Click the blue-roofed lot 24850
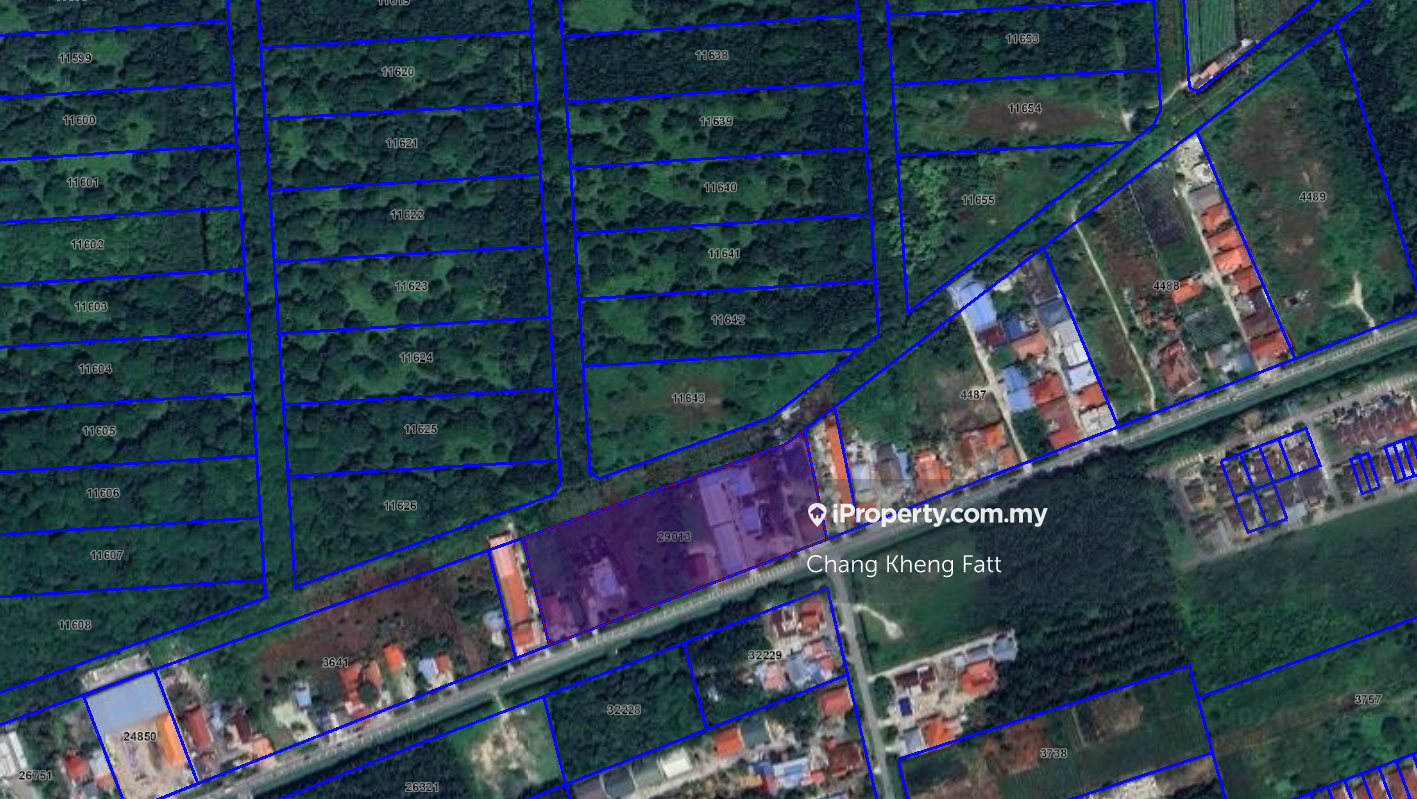The width and height of the screenshot is (1417, 799). point(140,736)
